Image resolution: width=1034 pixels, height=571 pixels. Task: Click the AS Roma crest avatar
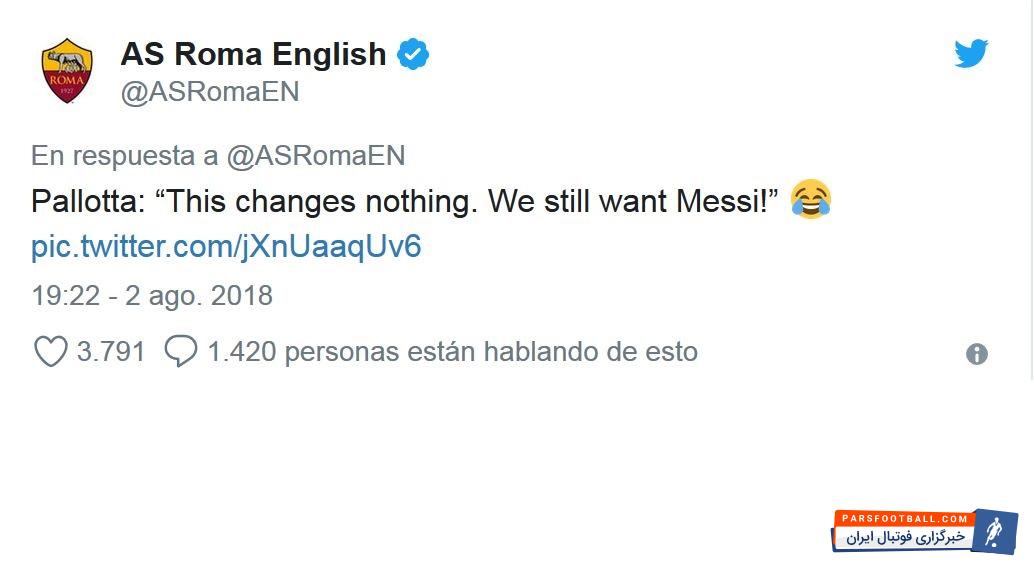point(67,70)
